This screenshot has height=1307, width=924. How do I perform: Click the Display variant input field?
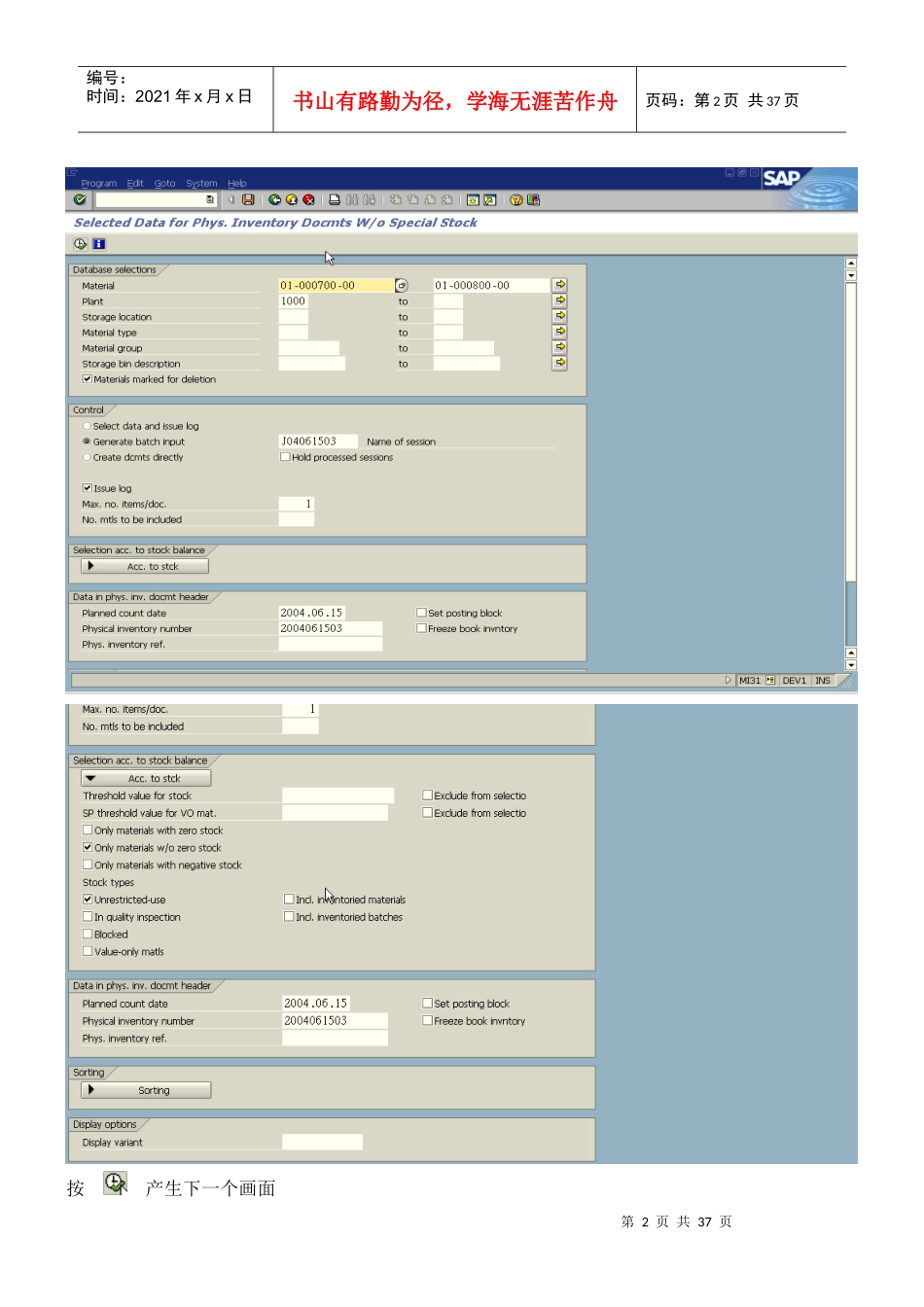point(322,1143)
